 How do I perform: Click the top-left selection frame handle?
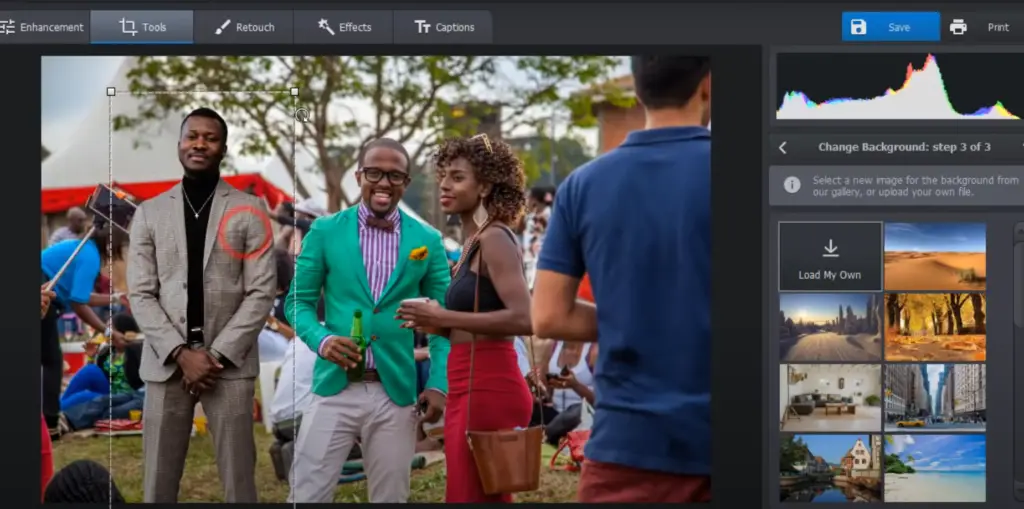(x=111, y=91)
